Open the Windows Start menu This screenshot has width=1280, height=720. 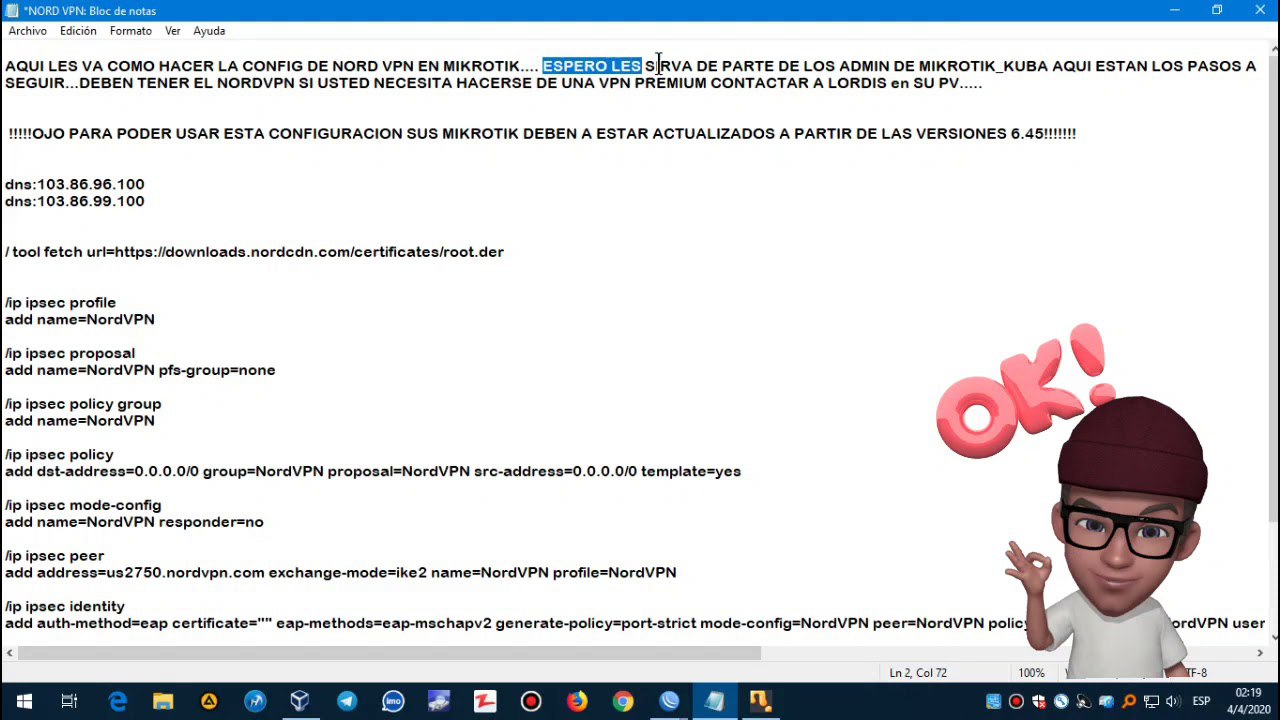click(x=23, y=701)
